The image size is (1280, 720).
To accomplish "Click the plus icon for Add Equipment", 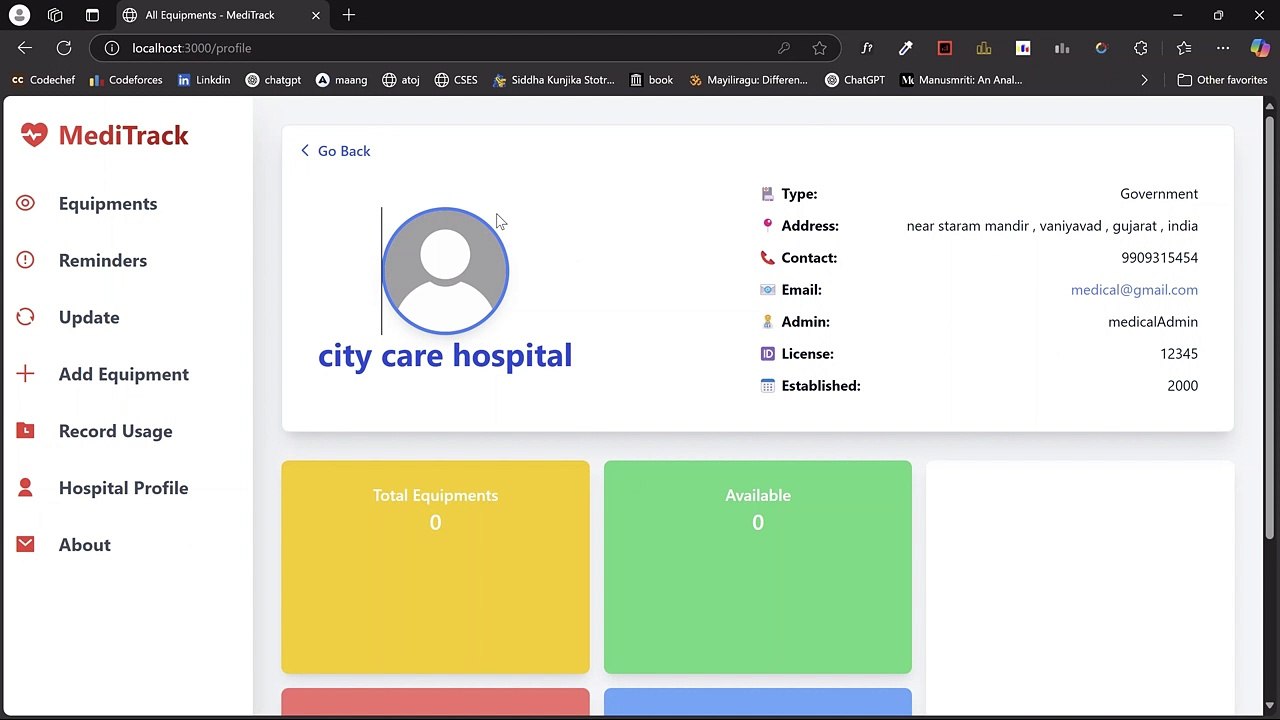I will [x=25, y=374].
